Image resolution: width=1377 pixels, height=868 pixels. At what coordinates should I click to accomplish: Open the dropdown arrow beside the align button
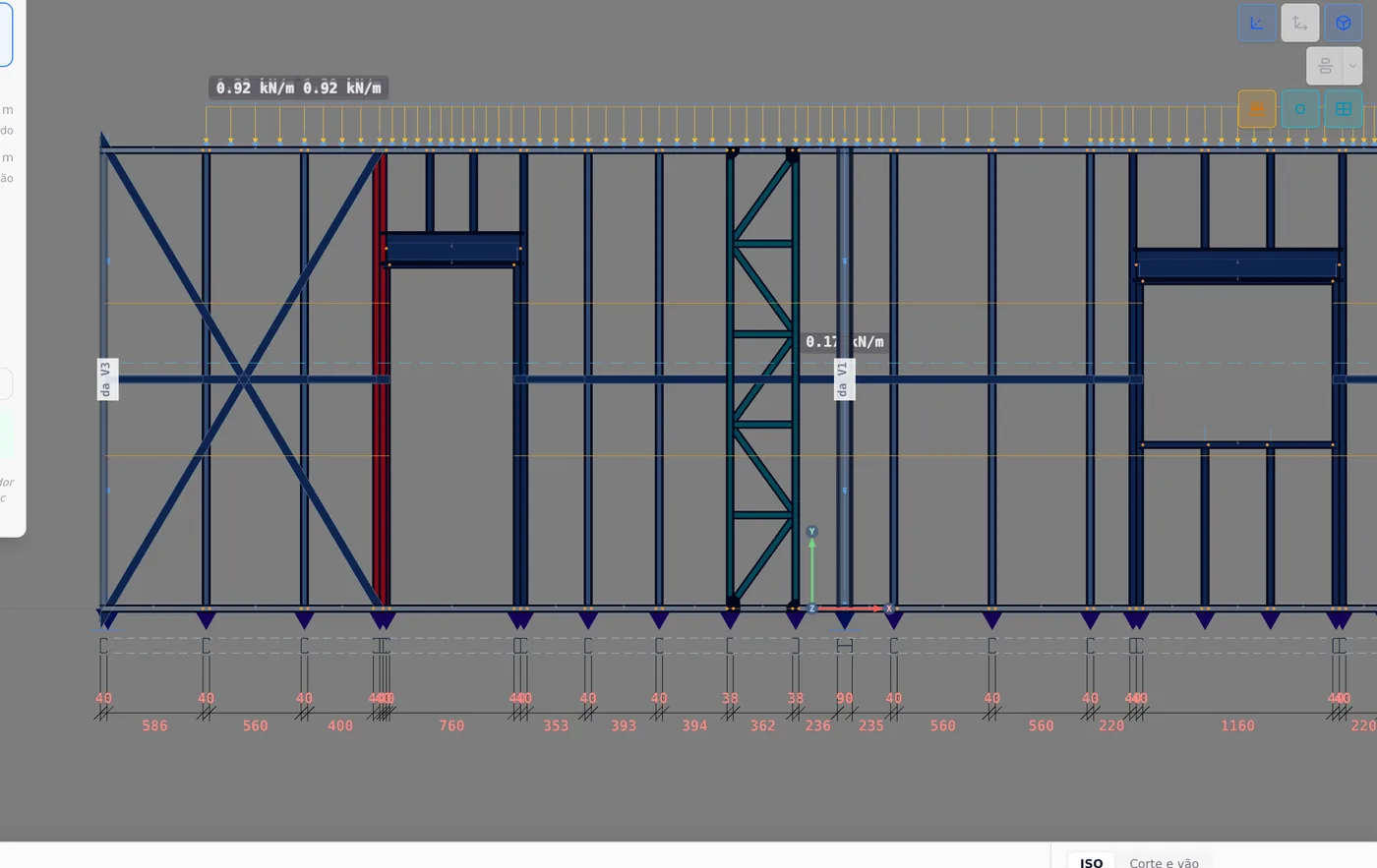click(x=1353, y=66)
